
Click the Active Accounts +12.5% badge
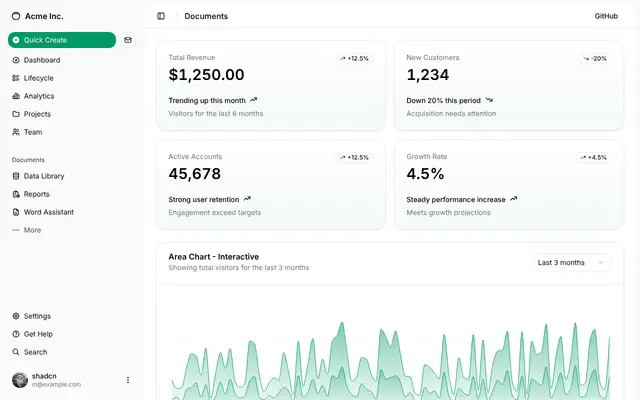point(354,157)
